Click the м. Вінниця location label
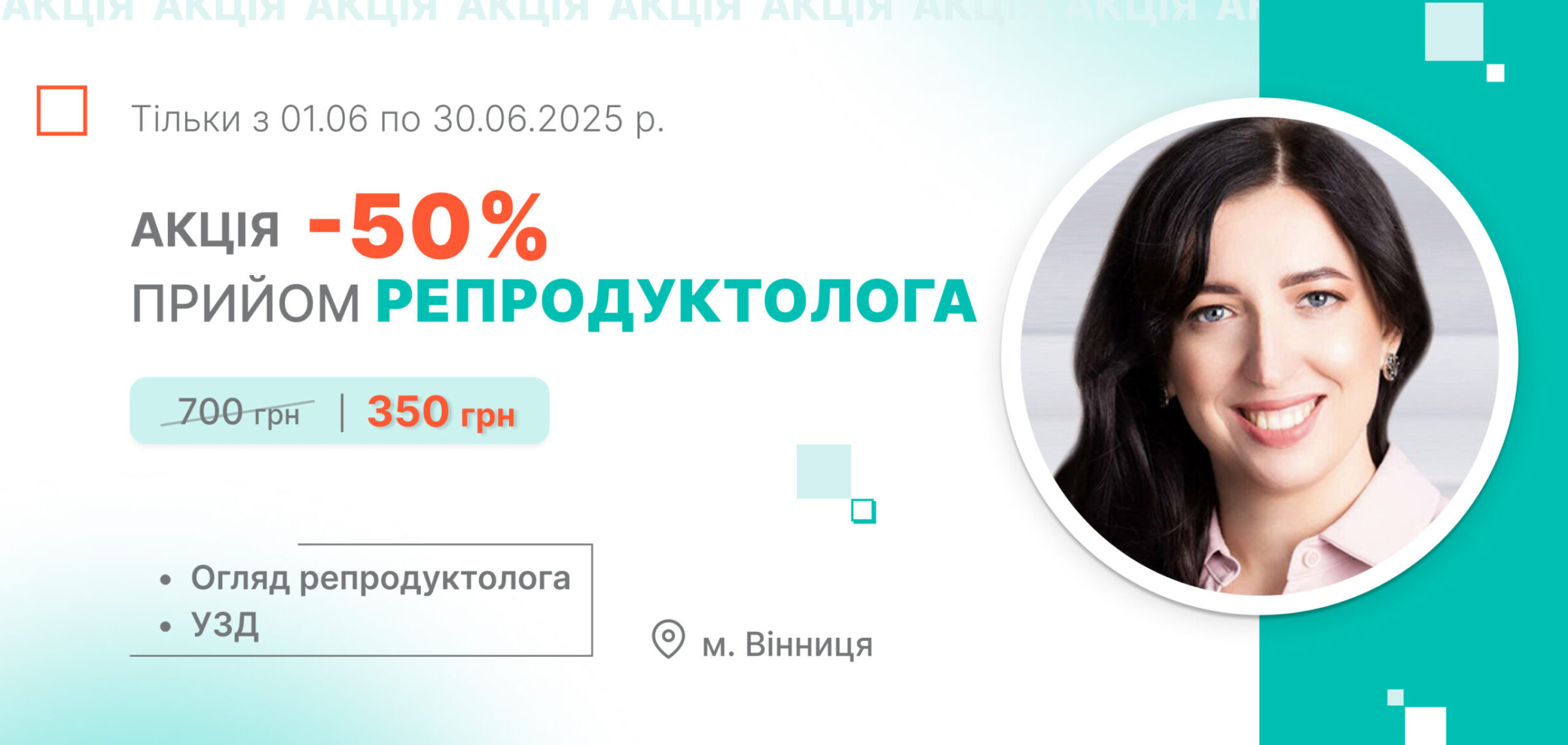 [x=787, y=645]
